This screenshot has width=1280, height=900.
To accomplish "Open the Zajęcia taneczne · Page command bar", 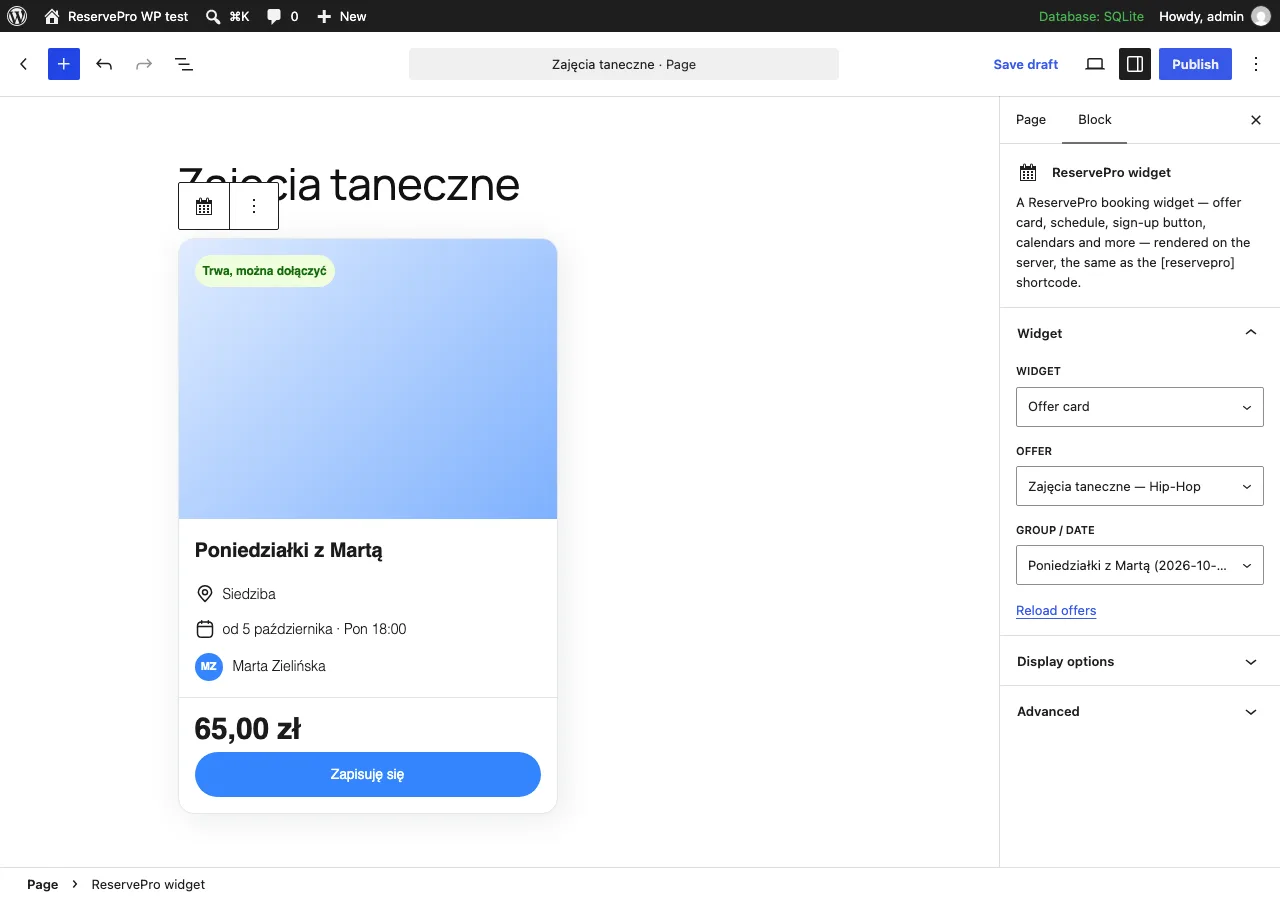I will click(624, 64).
